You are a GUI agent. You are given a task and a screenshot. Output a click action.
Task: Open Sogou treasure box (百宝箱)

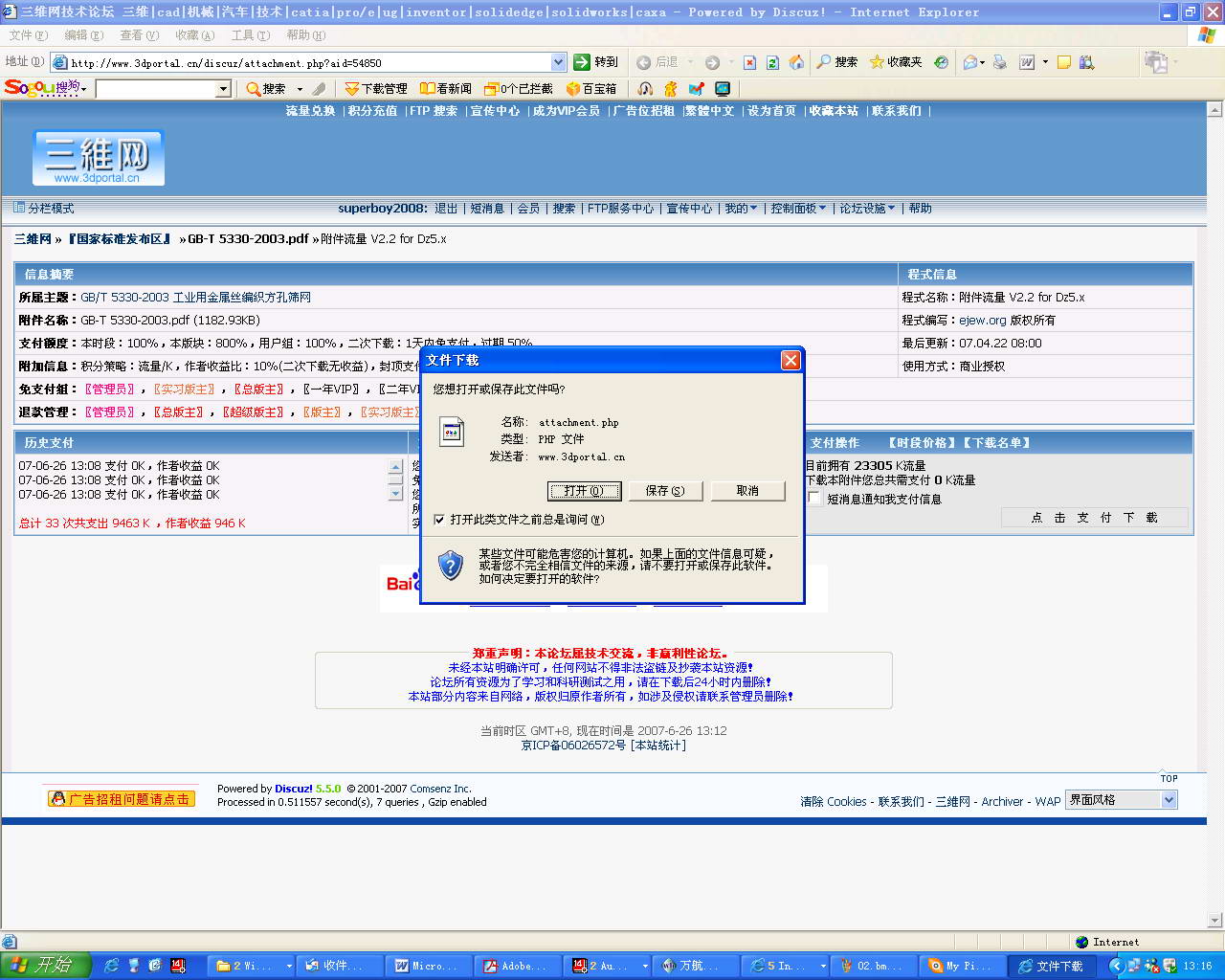click(x=591, y=88)
